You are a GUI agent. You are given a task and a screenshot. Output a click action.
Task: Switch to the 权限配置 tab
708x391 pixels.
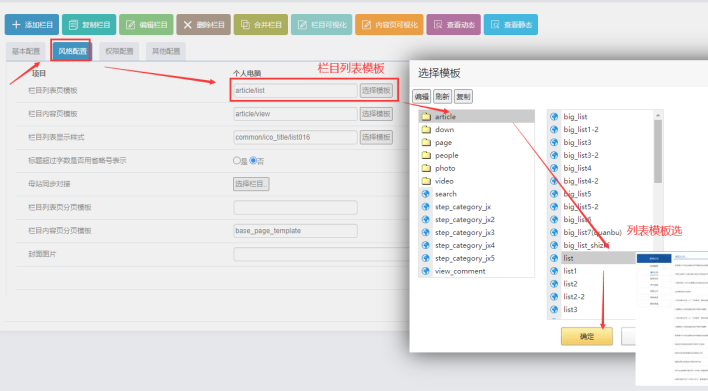119,51
